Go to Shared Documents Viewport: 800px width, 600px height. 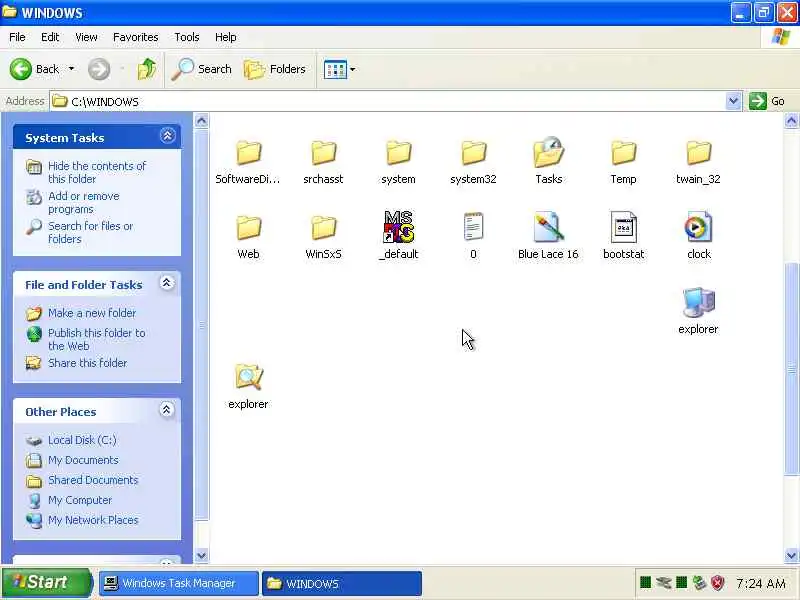click(93, 480)
